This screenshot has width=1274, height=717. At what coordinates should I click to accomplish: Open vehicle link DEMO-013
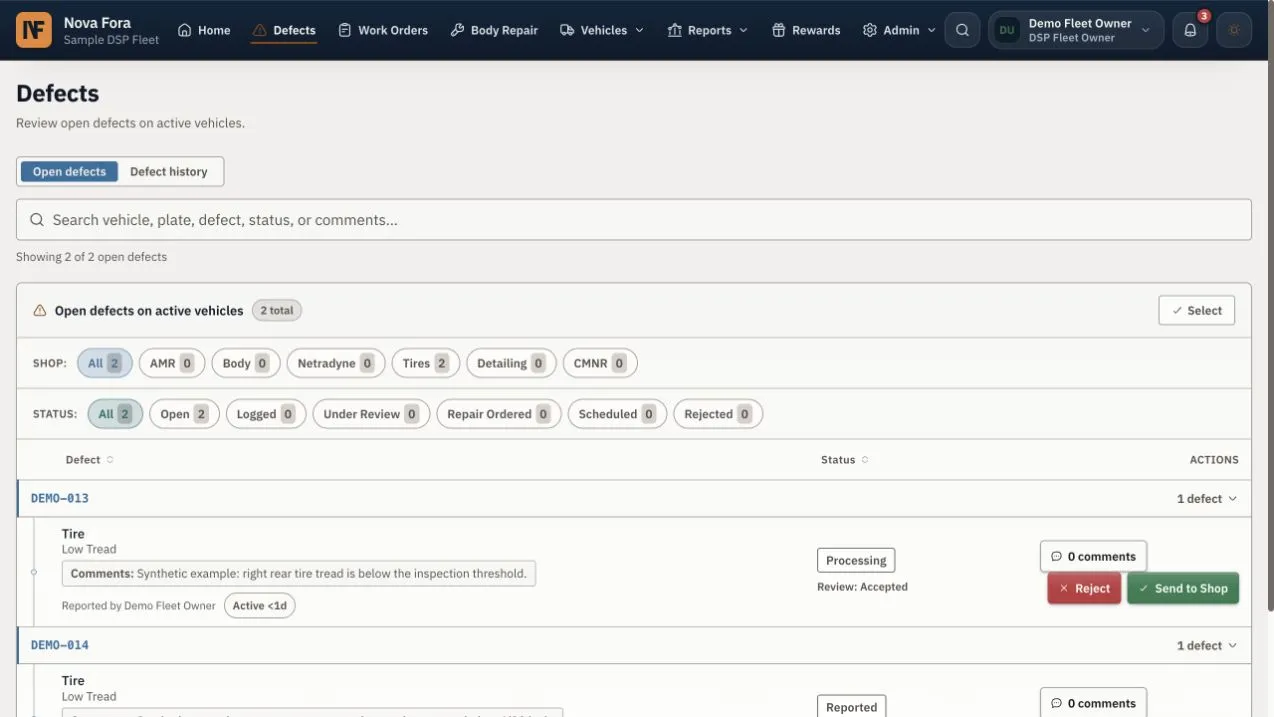click(60, 498)
